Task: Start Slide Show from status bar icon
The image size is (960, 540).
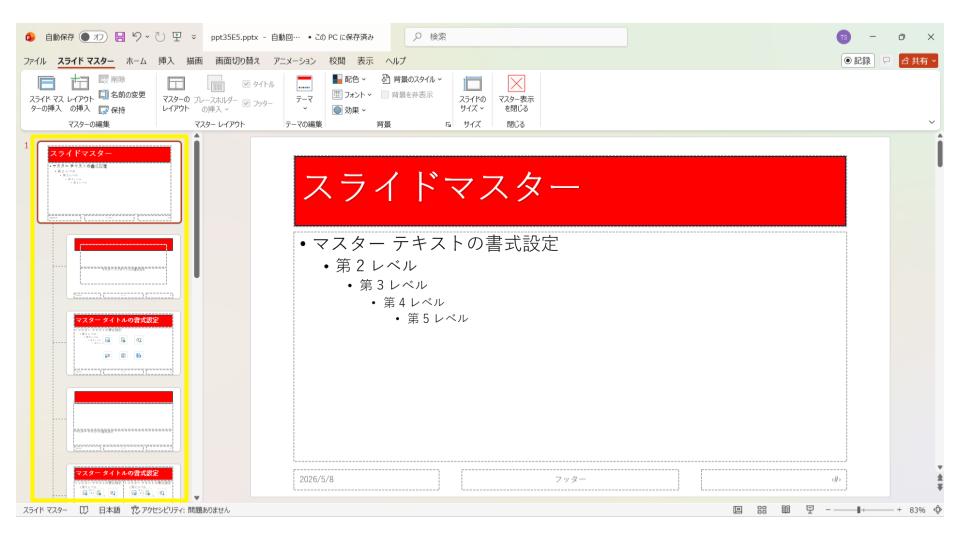Action: 810,509
